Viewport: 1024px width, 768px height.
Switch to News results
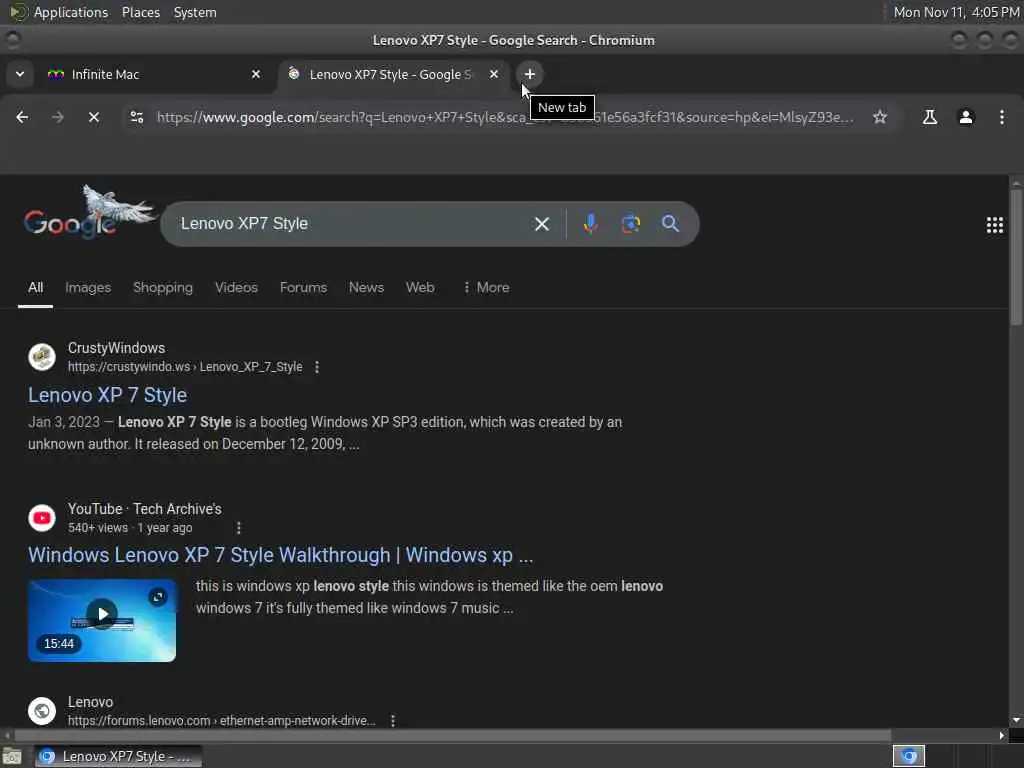366,287
